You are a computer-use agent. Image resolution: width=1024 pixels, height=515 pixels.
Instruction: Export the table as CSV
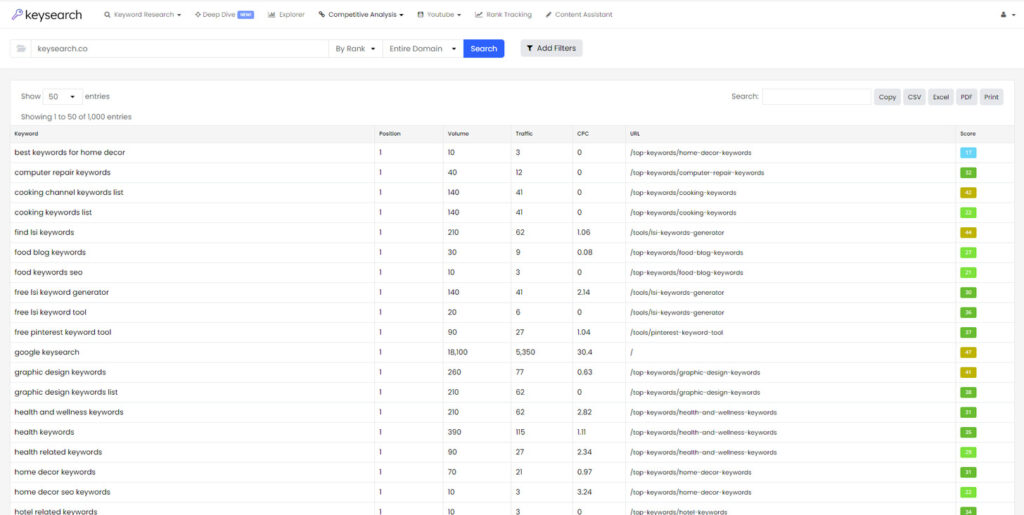(914, 97)
